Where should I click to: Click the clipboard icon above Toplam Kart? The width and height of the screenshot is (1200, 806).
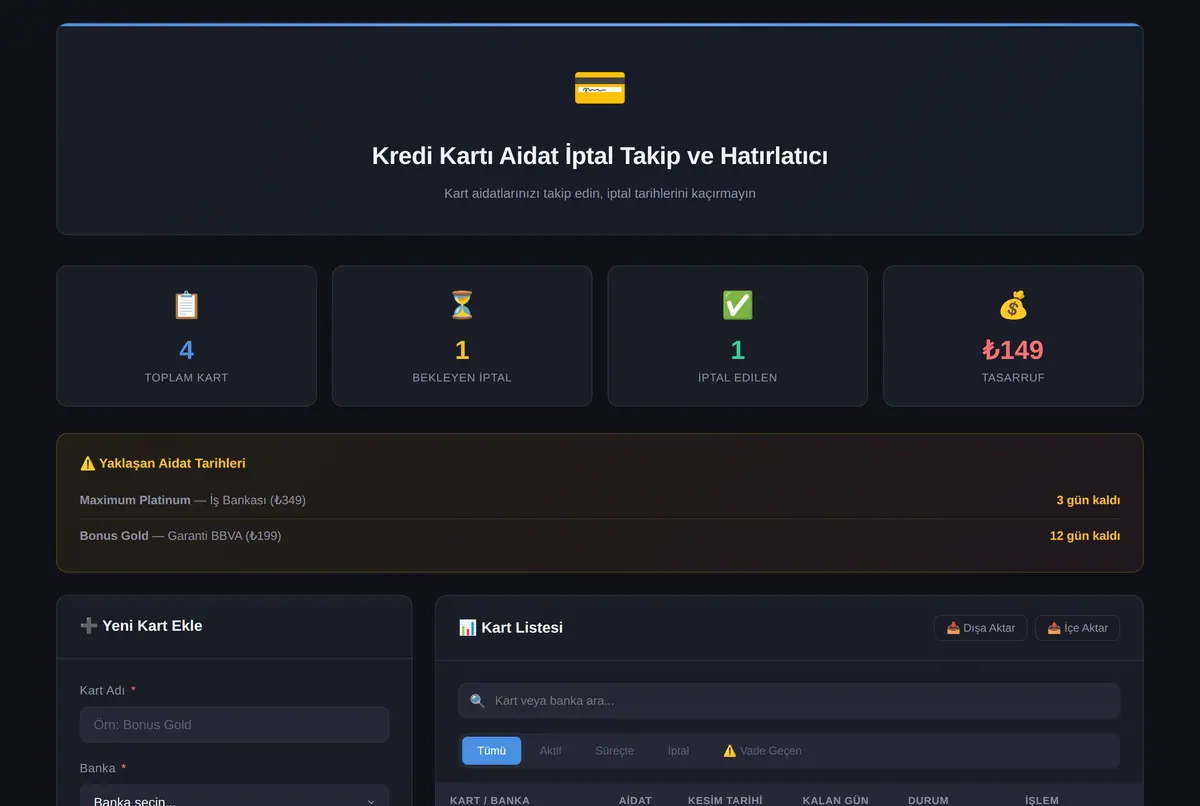tap(186, 305)
